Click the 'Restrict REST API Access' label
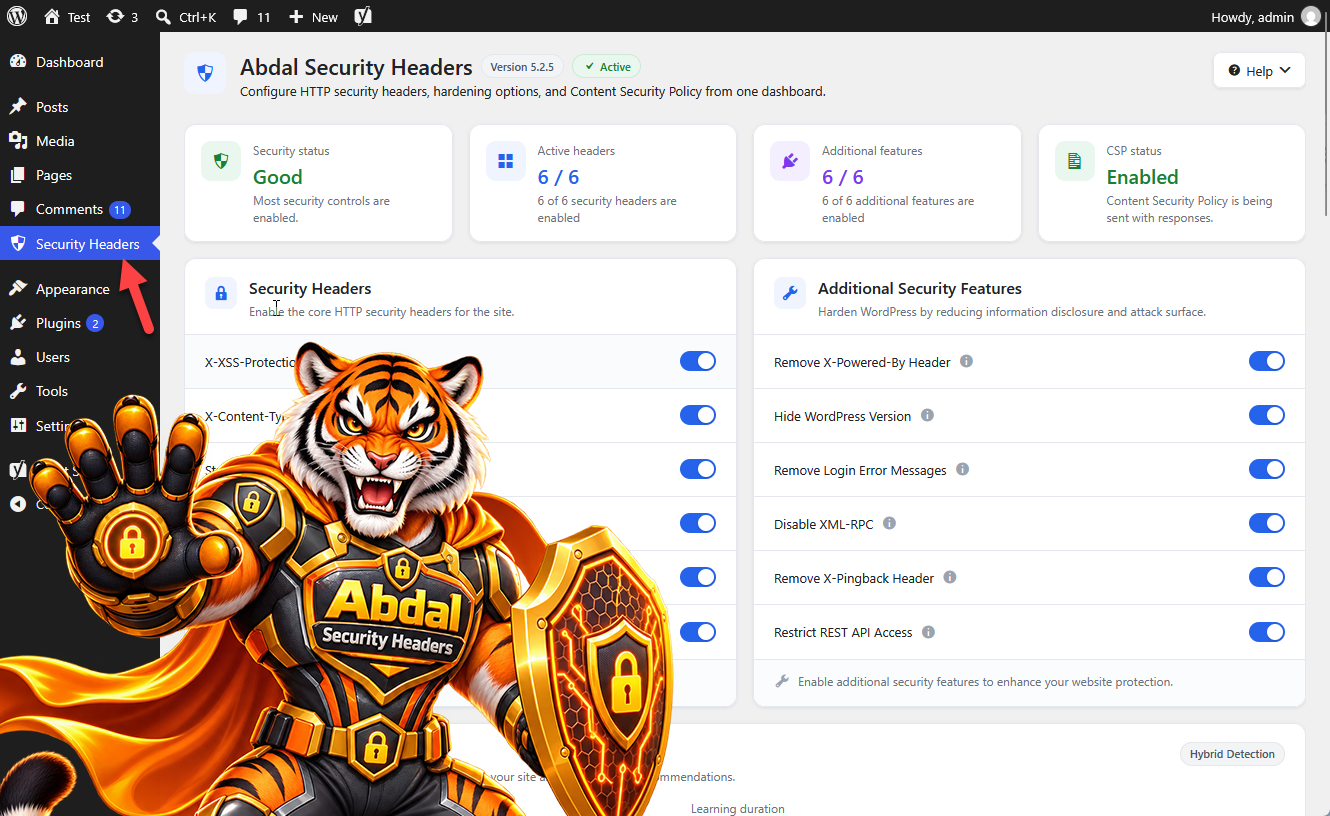 (x=843, y=632)
